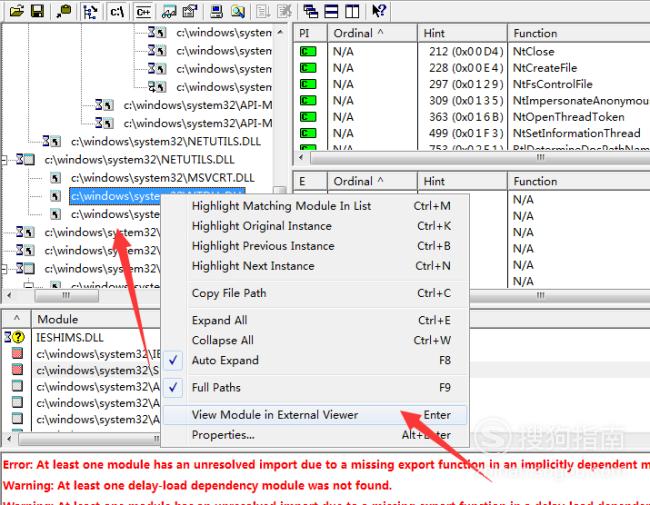The width and height of the screenshot is (650, 505).
Task: Click the Cascade windows icon
Action: coord(310,11)
